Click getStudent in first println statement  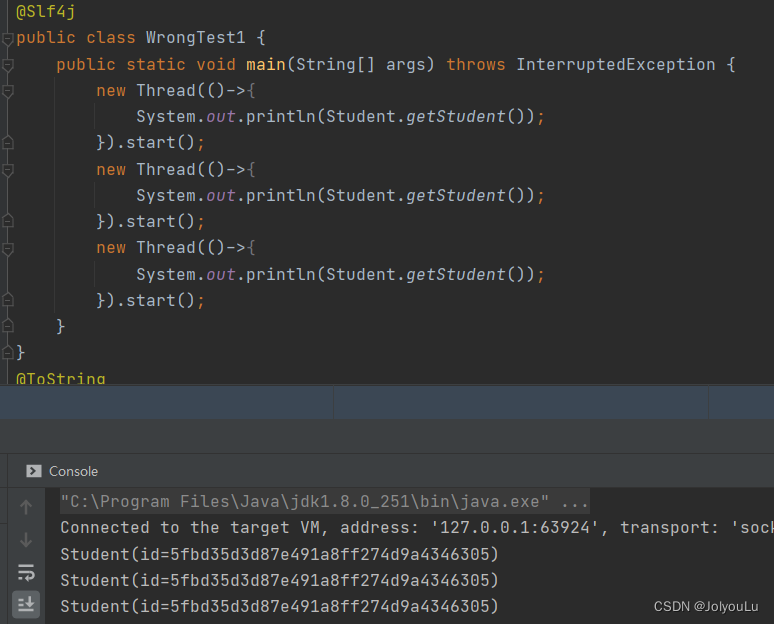[x=456, y=117]
